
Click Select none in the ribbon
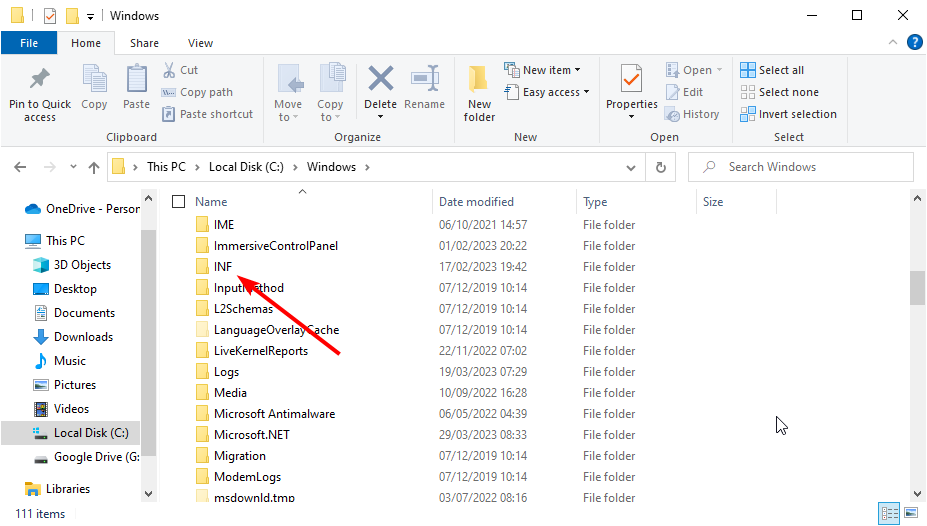pyautogui.click(x=780, y=92)
